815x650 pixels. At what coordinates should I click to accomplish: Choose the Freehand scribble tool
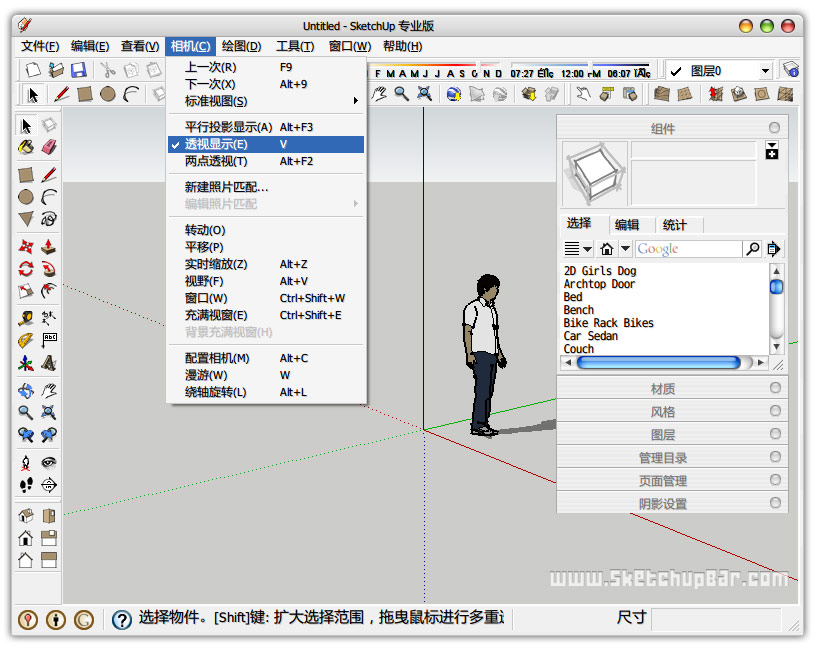49,219
